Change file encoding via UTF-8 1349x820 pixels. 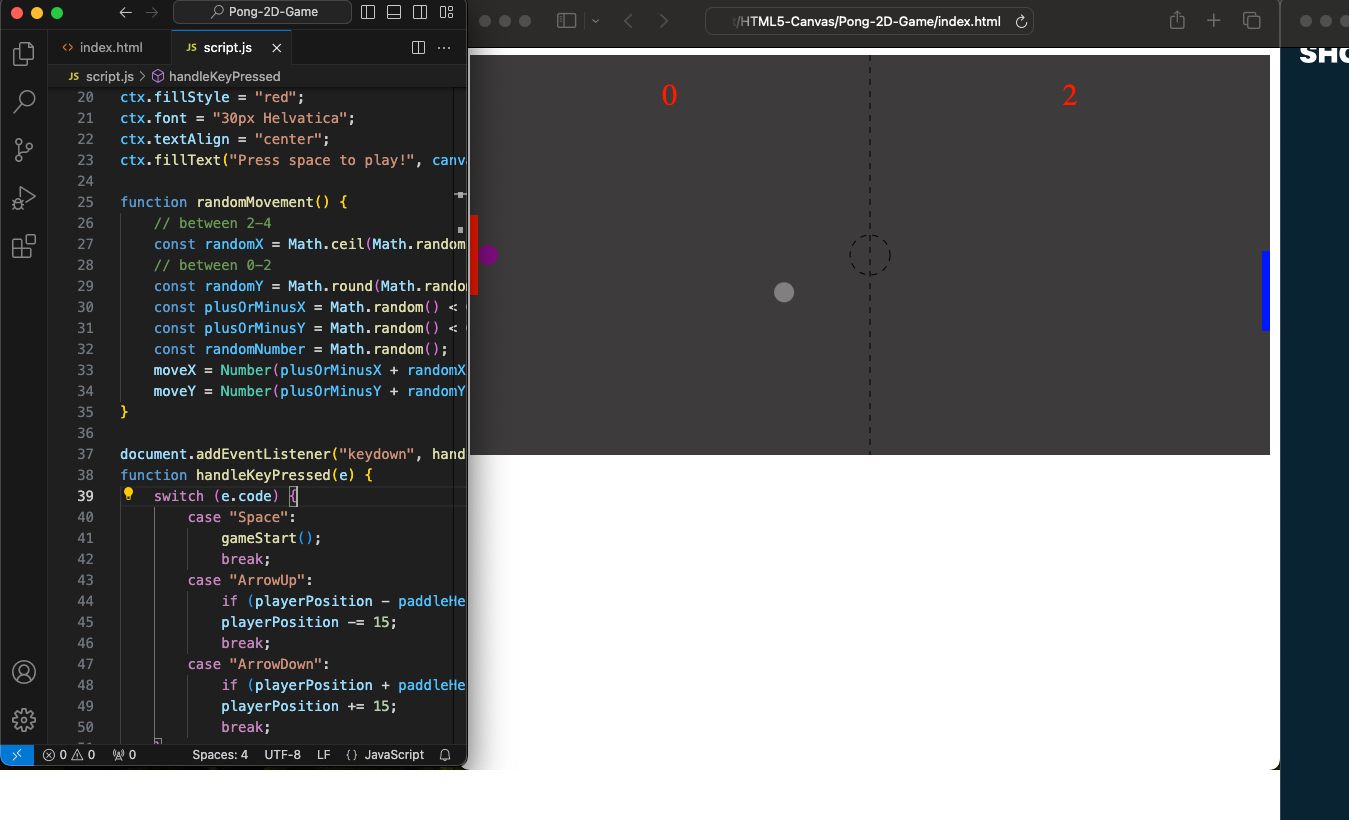pyautogui.click(x=282, y=755)
